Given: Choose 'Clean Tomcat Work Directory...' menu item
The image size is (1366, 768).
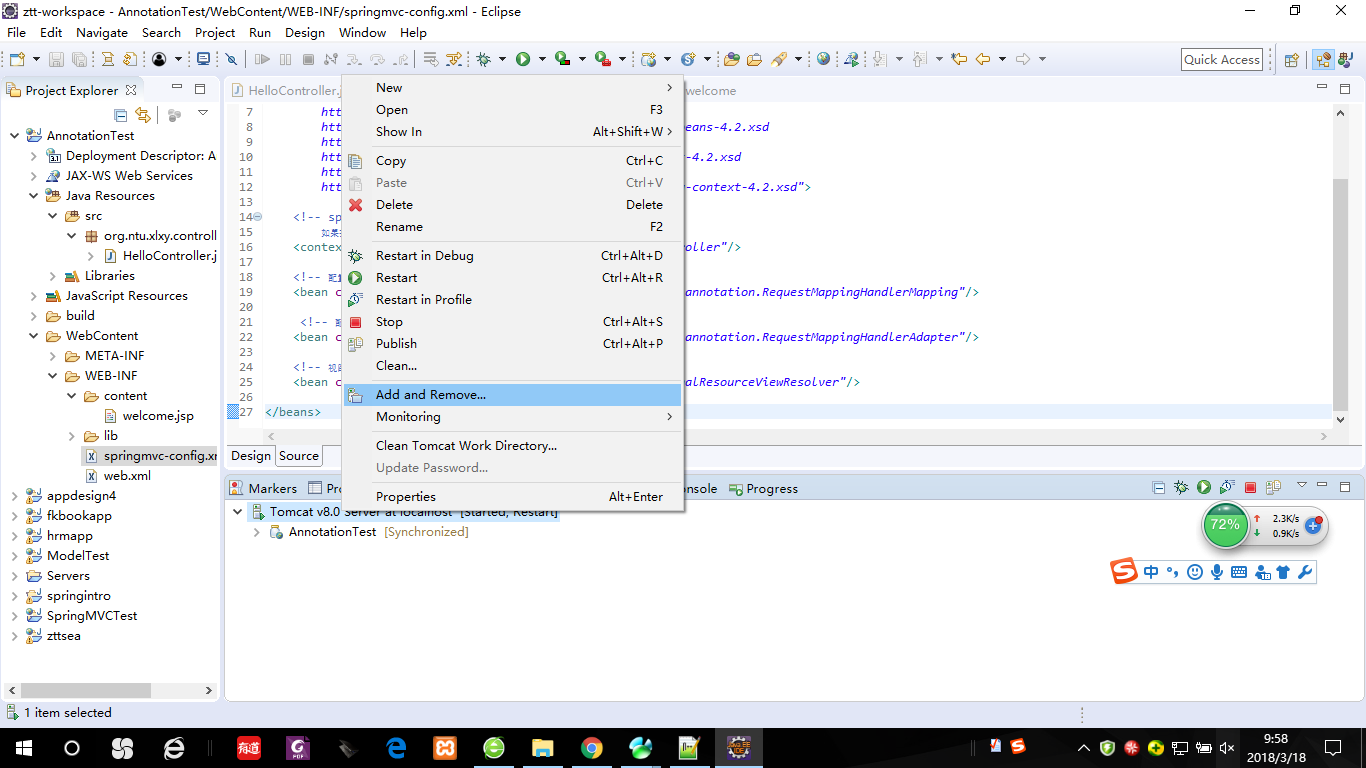Looking at the screenshot, I should point(512,446).
